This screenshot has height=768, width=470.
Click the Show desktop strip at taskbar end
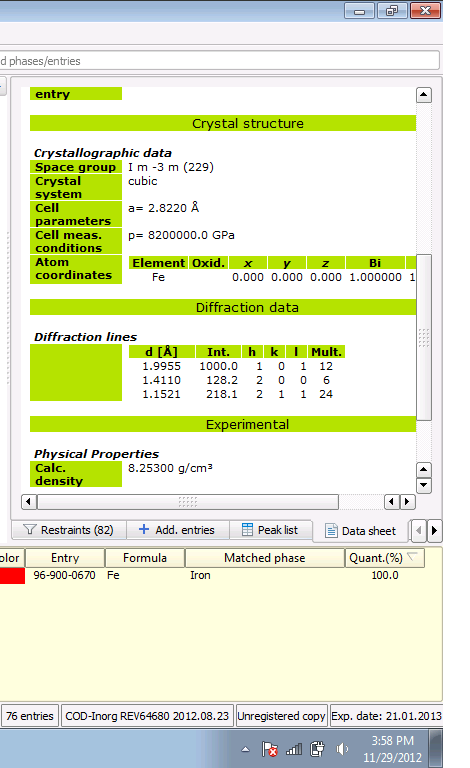[x=435, y=748]
